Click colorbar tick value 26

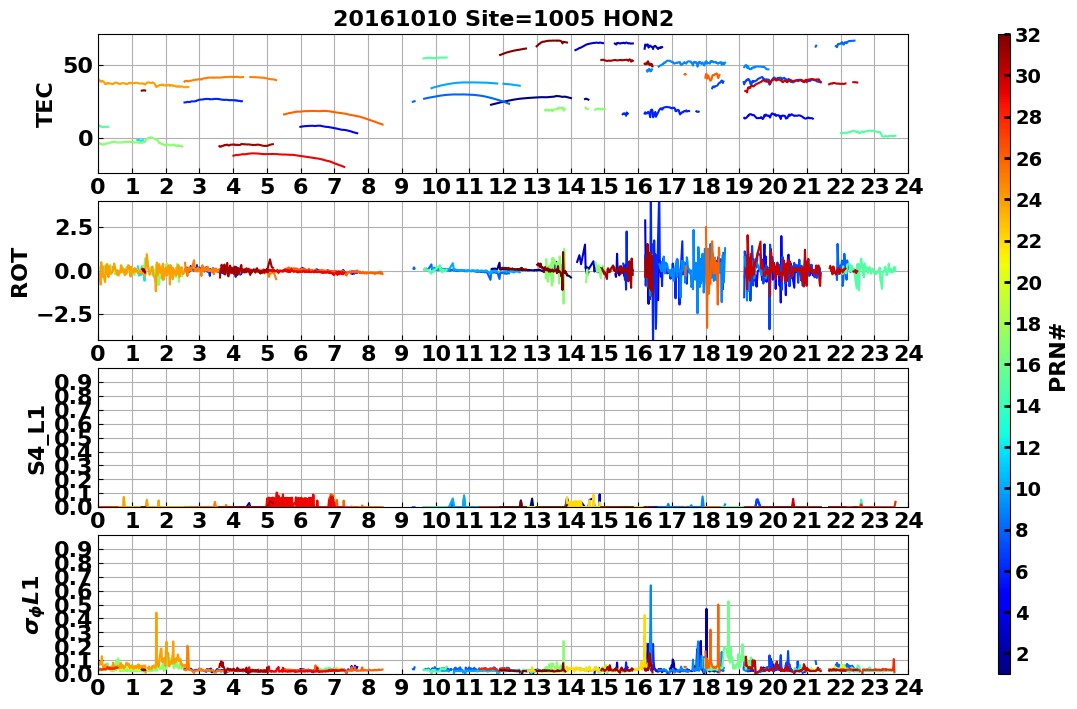coord(1028,159)
